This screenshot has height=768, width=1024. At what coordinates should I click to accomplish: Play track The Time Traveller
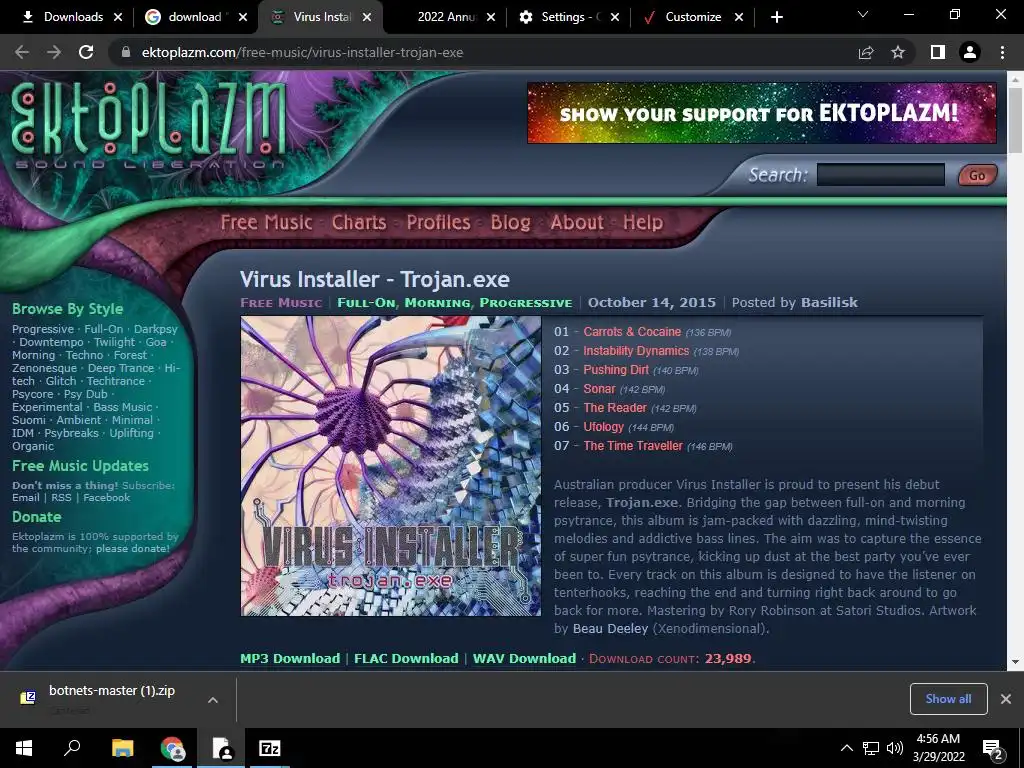(x=633, y=445)
